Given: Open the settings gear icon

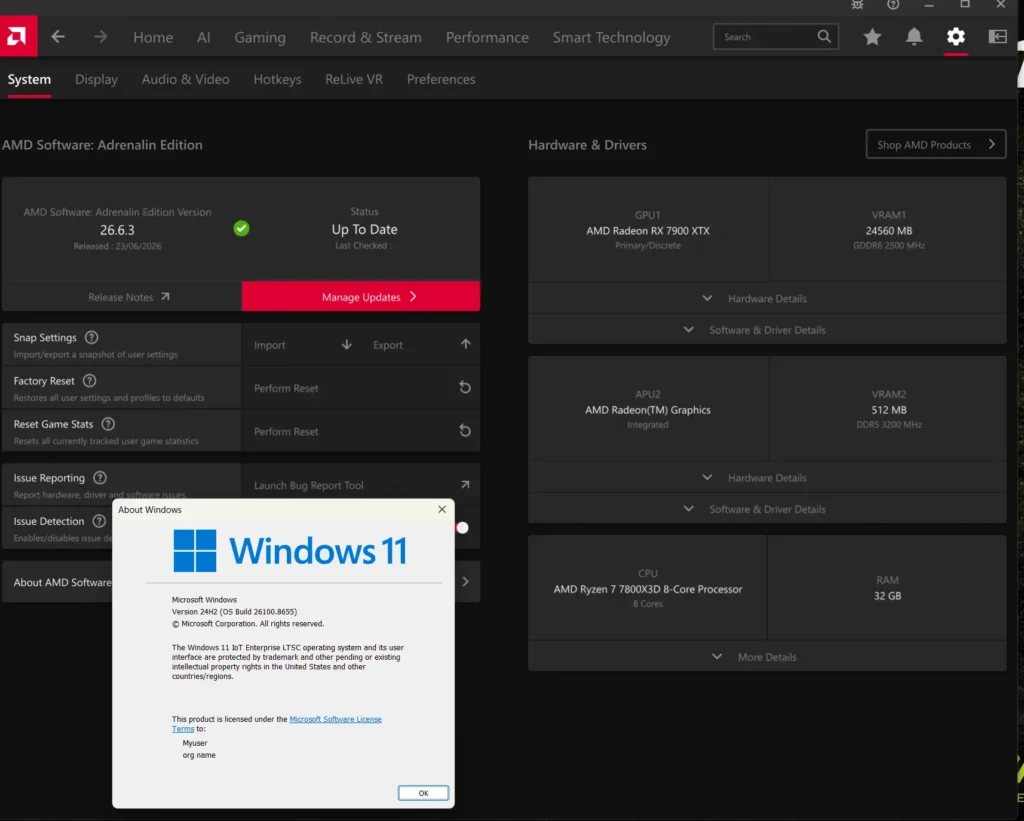Looking at the screenshot, I should [x=955, y=37].
